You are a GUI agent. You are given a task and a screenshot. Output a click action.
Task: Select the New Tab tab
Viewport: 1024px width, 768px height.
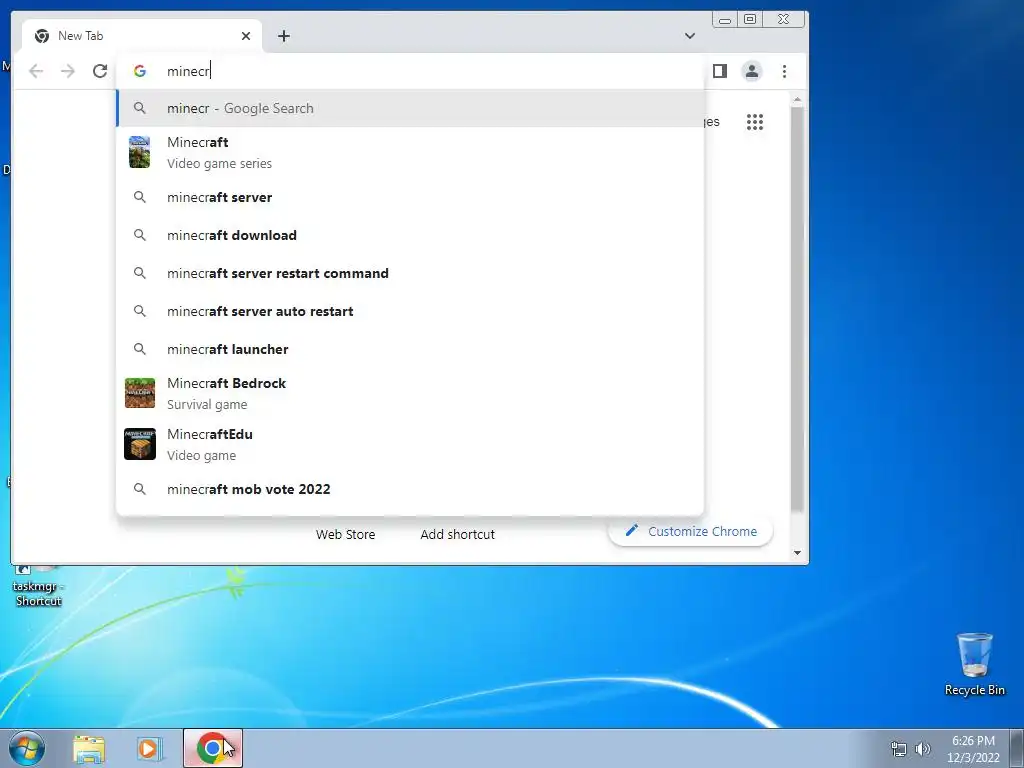142,36
